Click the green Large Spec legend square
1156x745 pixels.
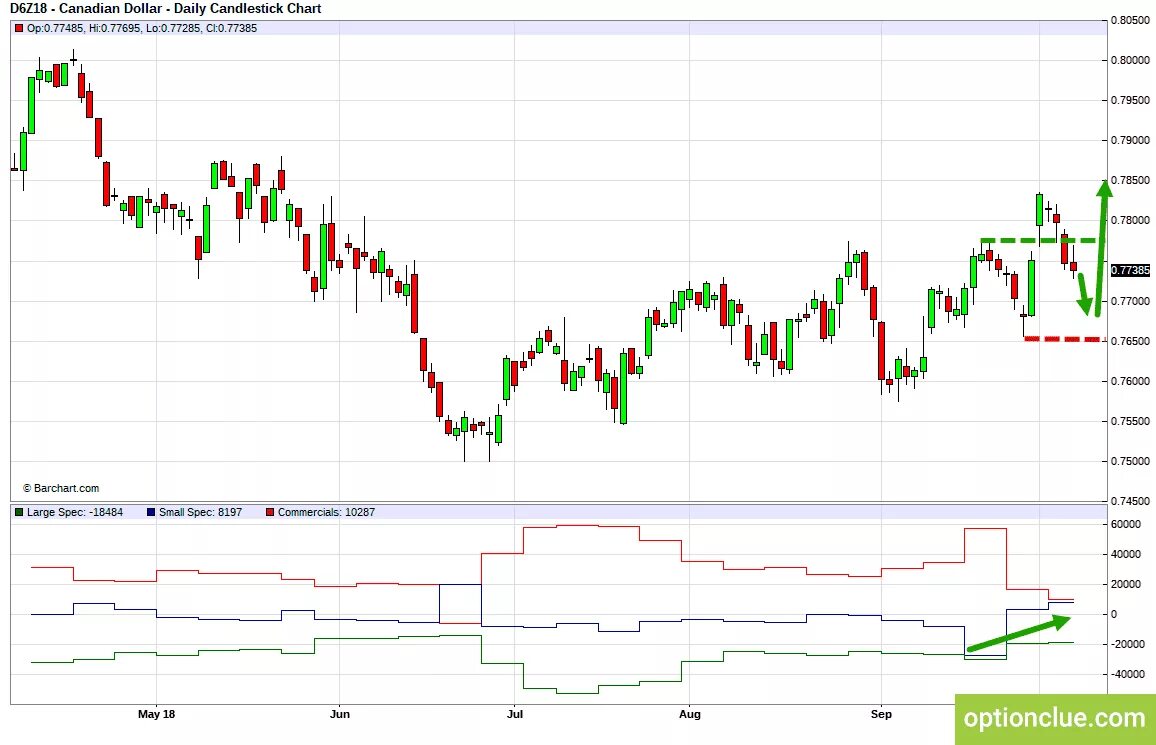pyautogui.click(x=19, y=512)
